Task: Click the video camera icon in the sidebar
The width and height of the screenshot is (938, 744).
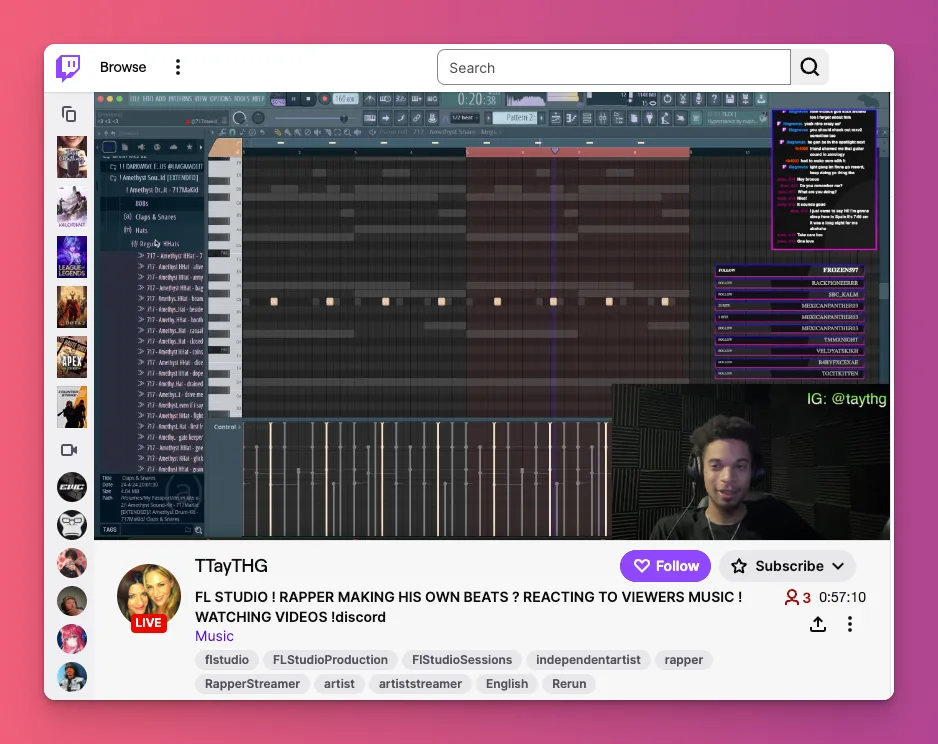Action: pos(69,450)
